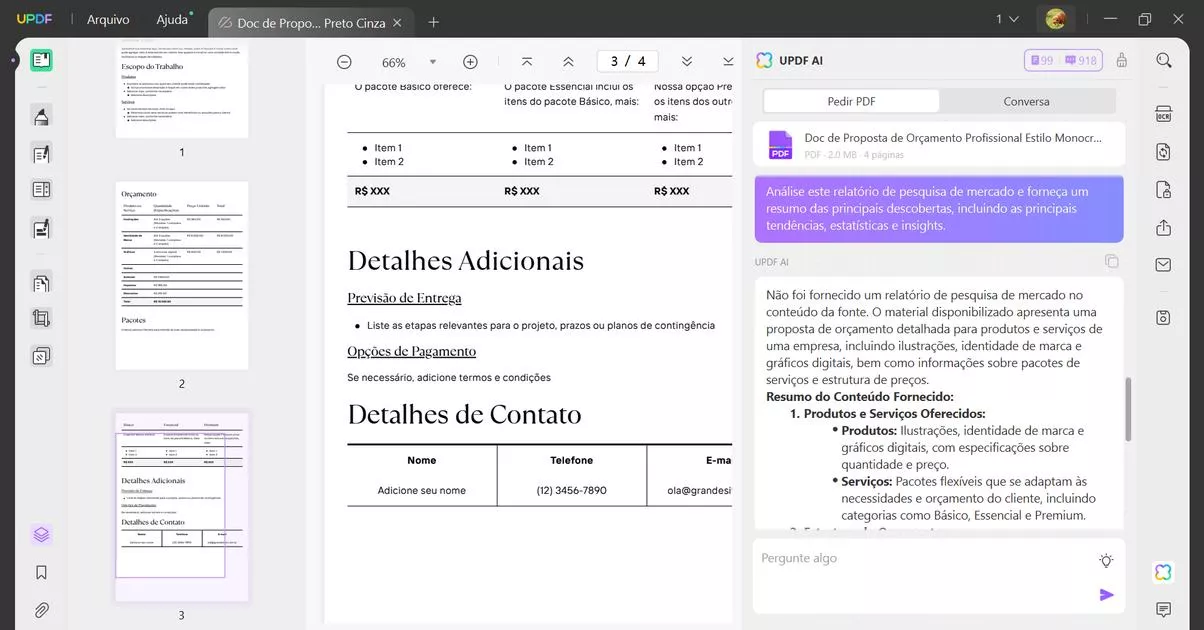Open the zoom level dropdown beside 66%
This screenshot has height=630, width=1204.
pyautogui.click(x=432, y=61)
